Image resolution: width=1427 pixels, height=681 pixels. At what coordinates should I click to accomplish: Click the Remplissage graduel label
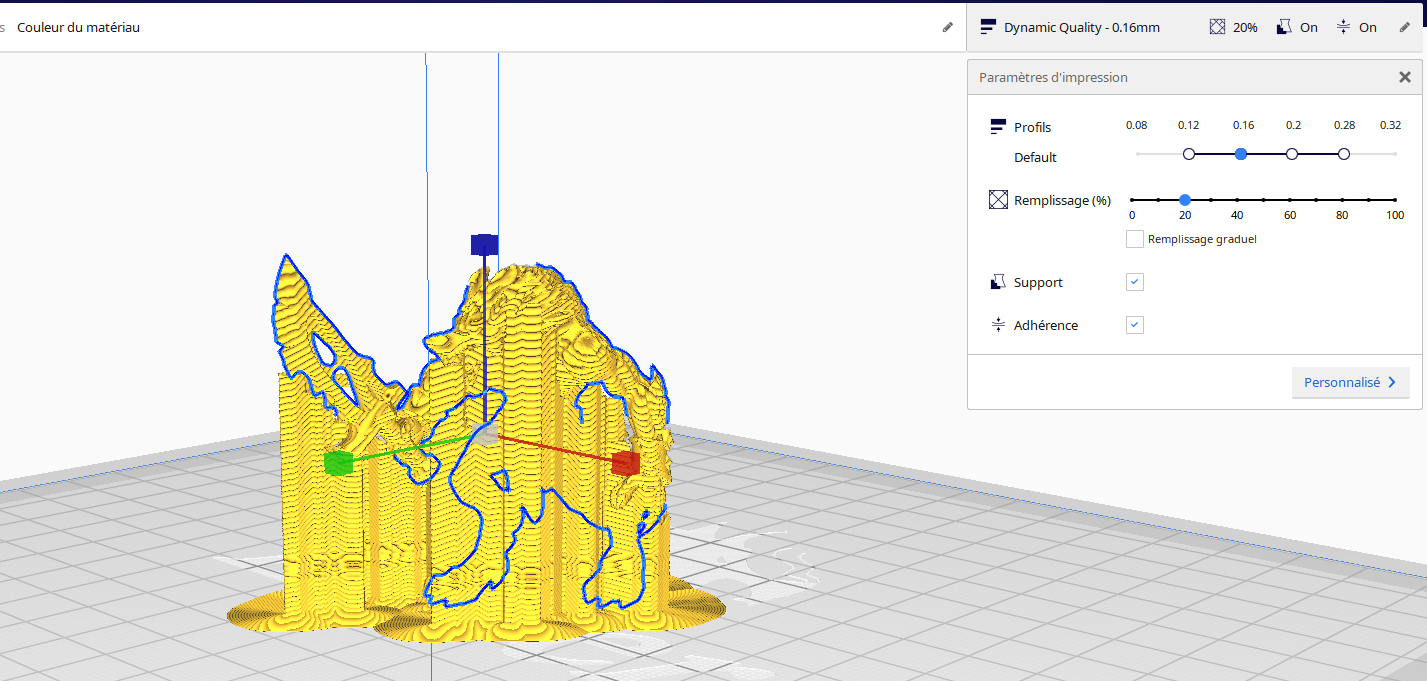(1202, 239)
